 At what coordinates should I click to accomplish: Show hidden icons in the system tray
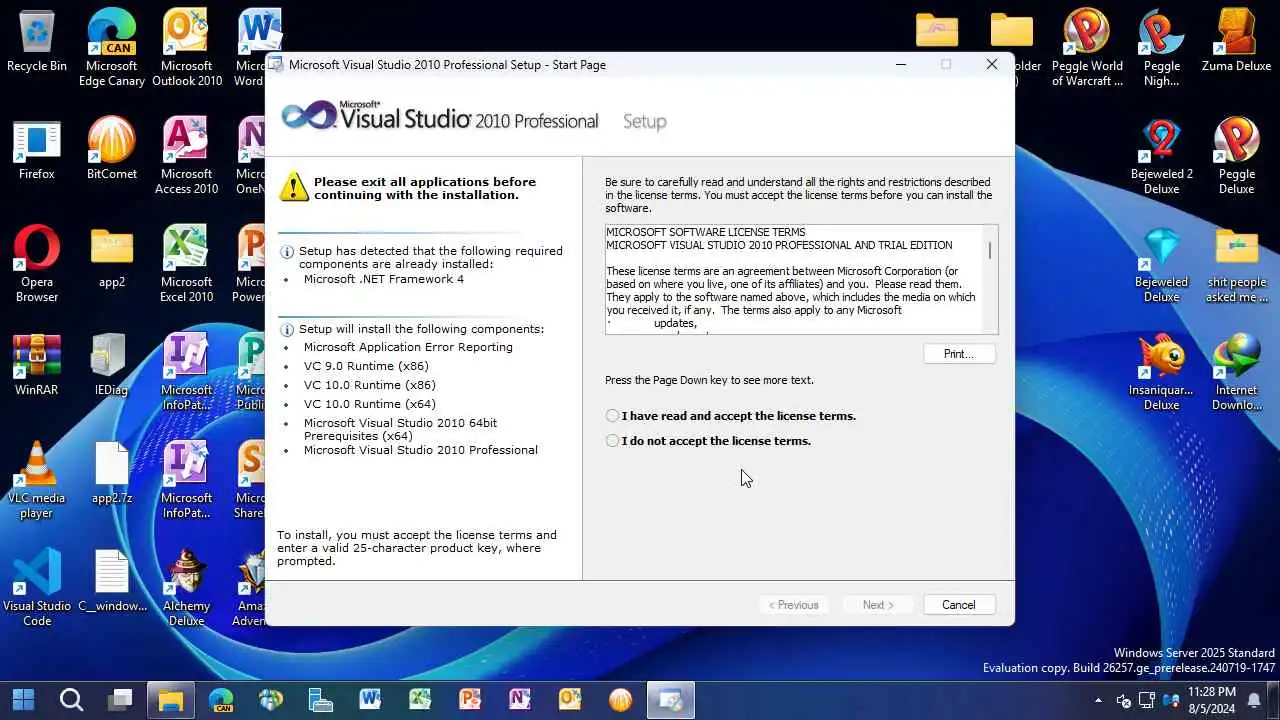(1098, 700)
